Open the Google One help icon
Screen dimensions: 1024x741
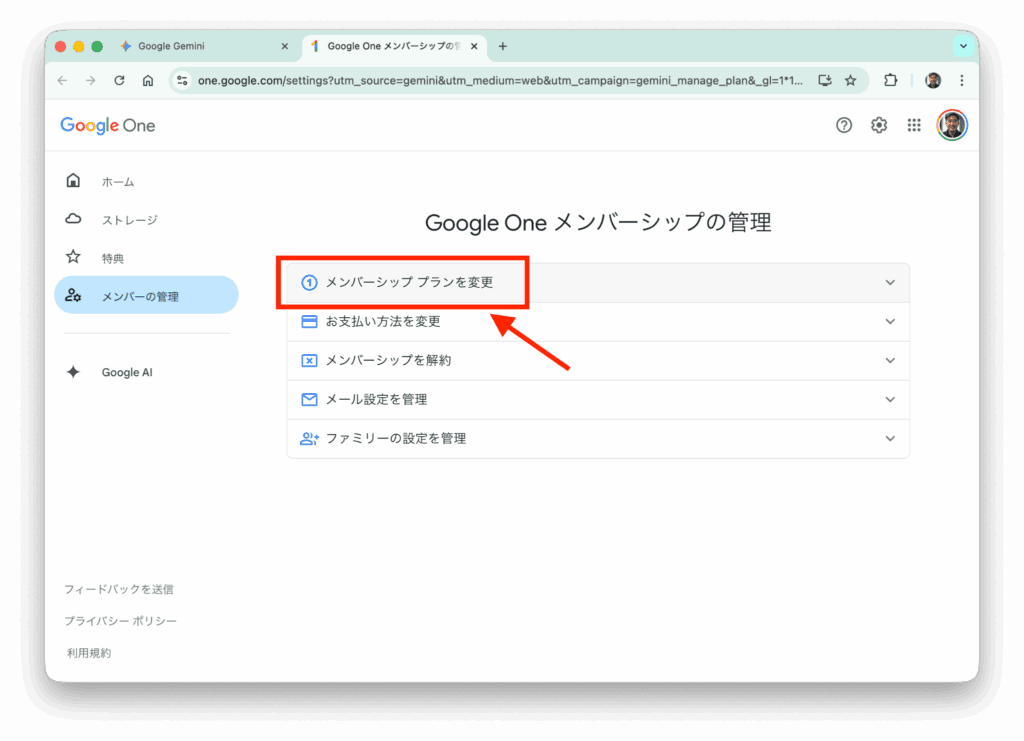844,125
